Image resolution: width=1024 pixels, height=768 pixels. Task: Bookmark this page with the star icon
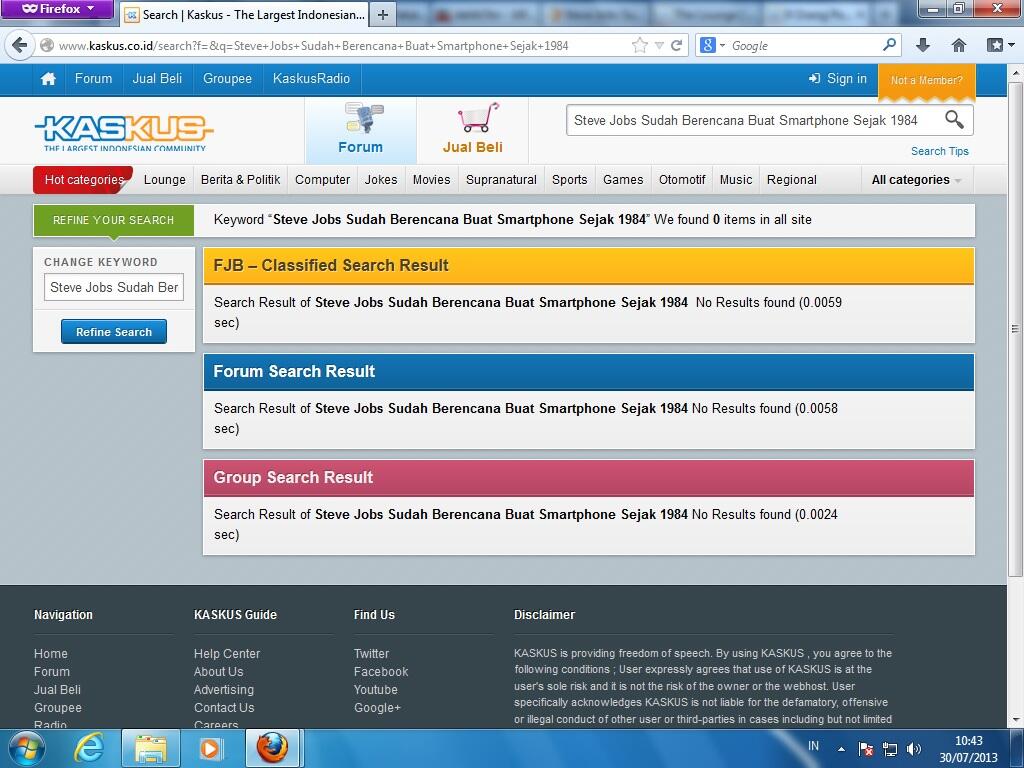639,45
